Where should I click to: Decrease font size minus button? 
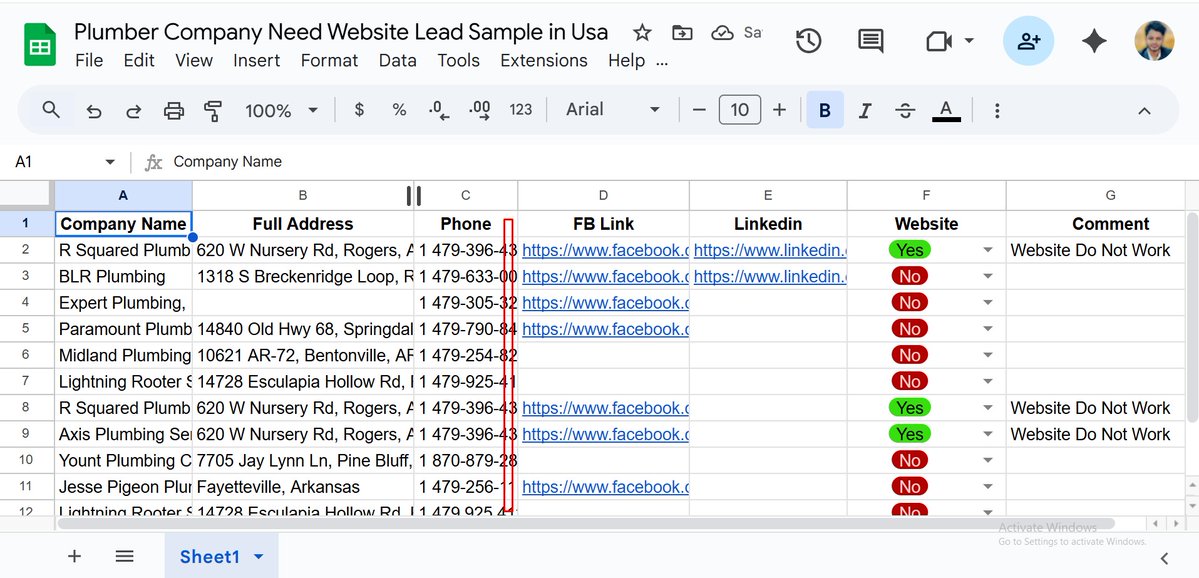point(699,110)
